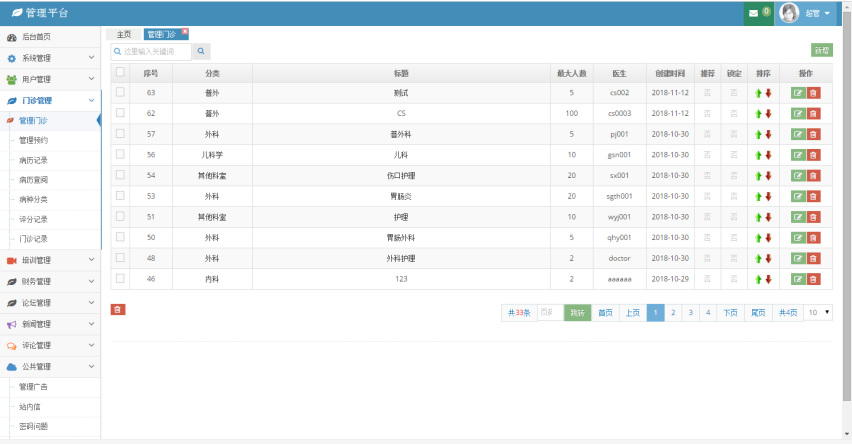Check the checkbox for row 62

(x=120, y=113)
